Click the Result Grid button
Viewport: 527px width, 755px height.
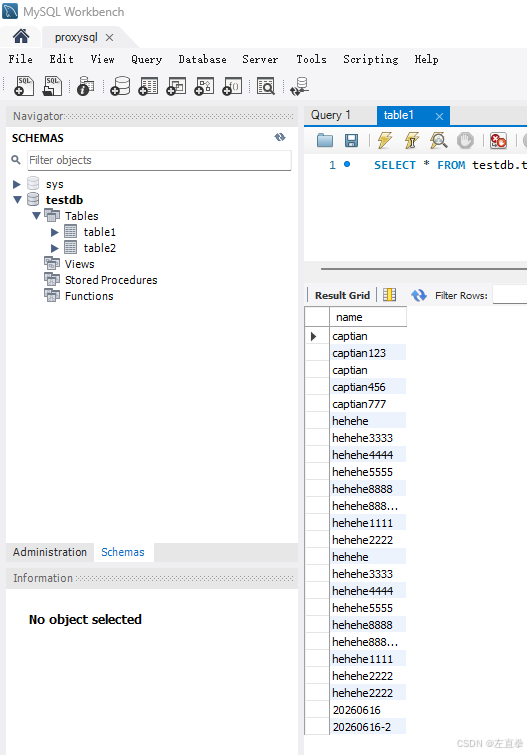point(342,295)
